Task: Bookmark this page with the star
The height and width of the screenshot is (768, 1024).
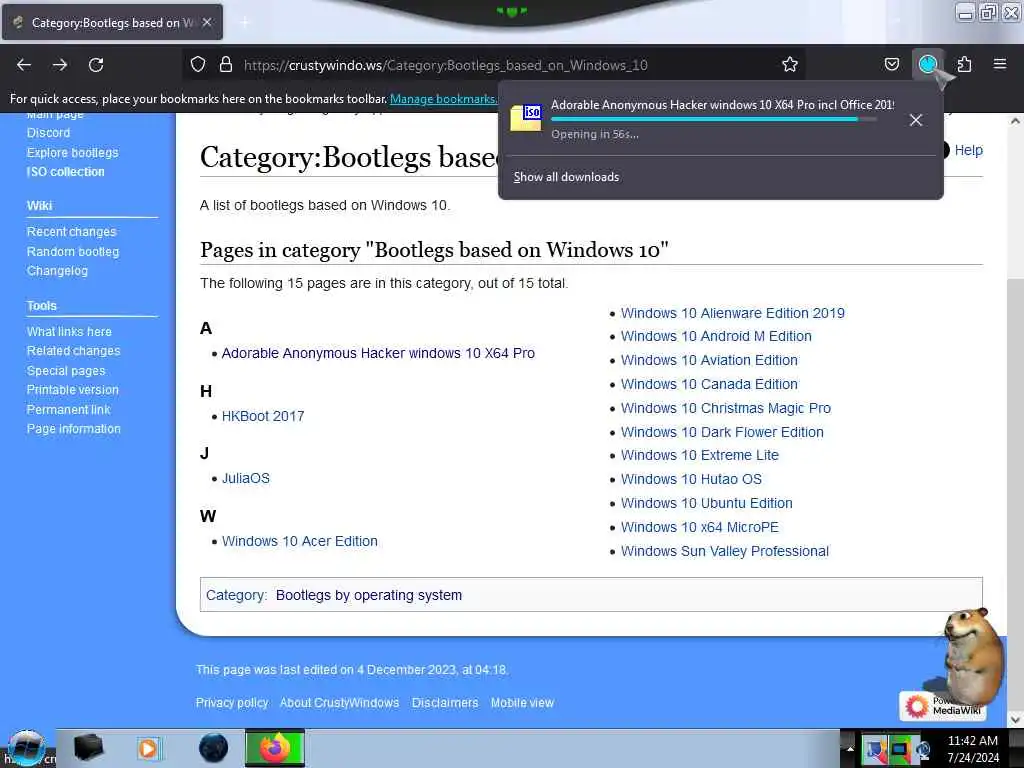Action: click(x=790, y=65)
